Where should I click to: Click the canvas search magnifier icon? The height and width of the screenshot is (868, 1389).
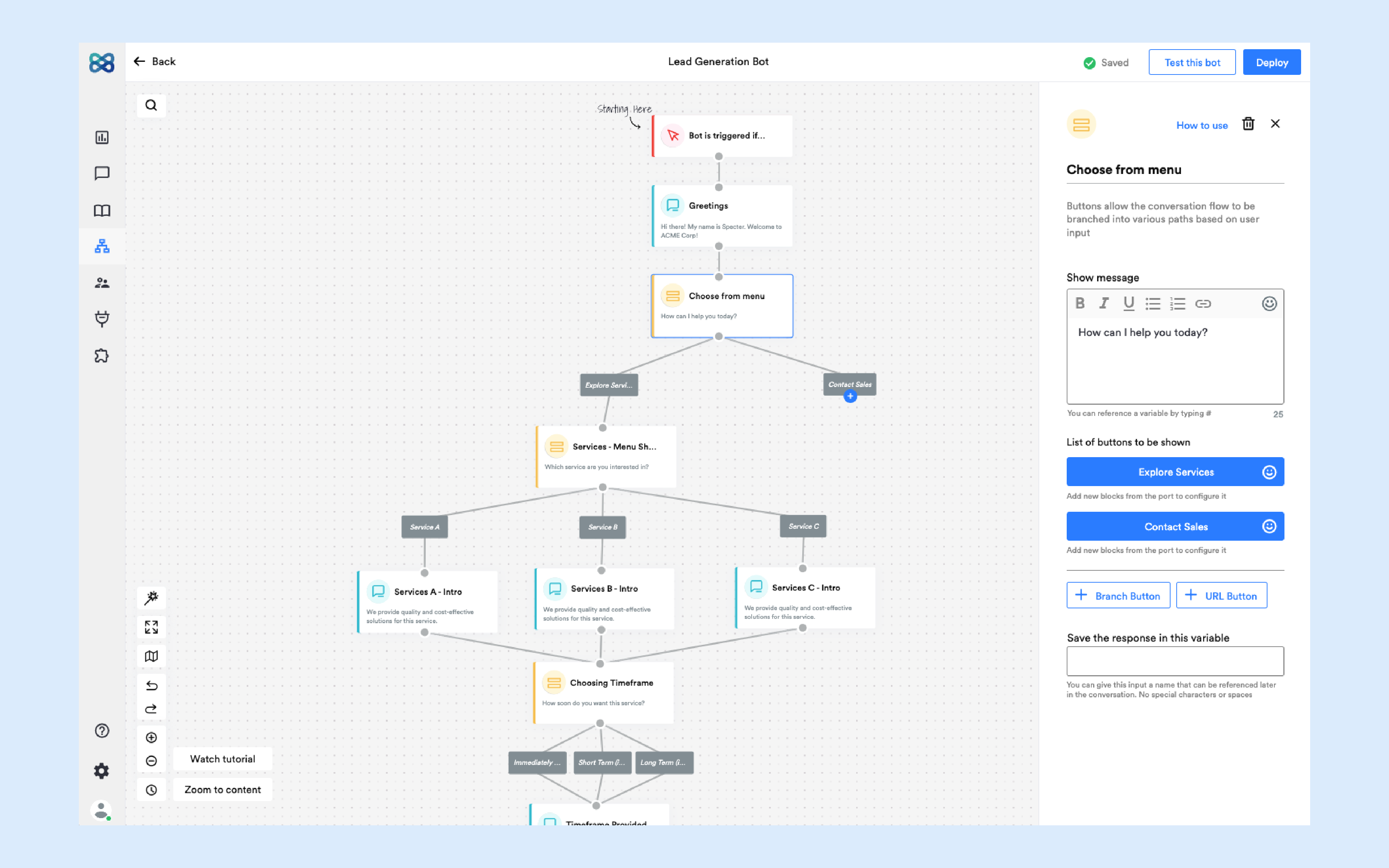tap(151, 105)
